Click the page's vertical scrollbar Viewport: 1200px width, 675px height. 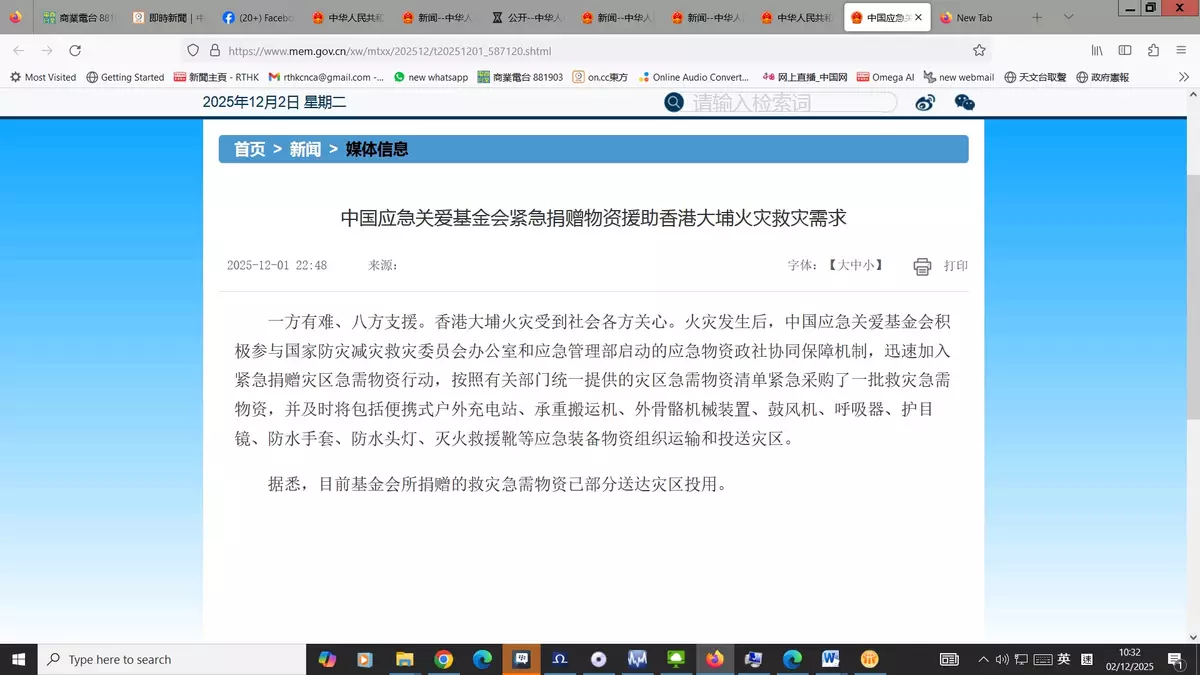pos(1192,300)
